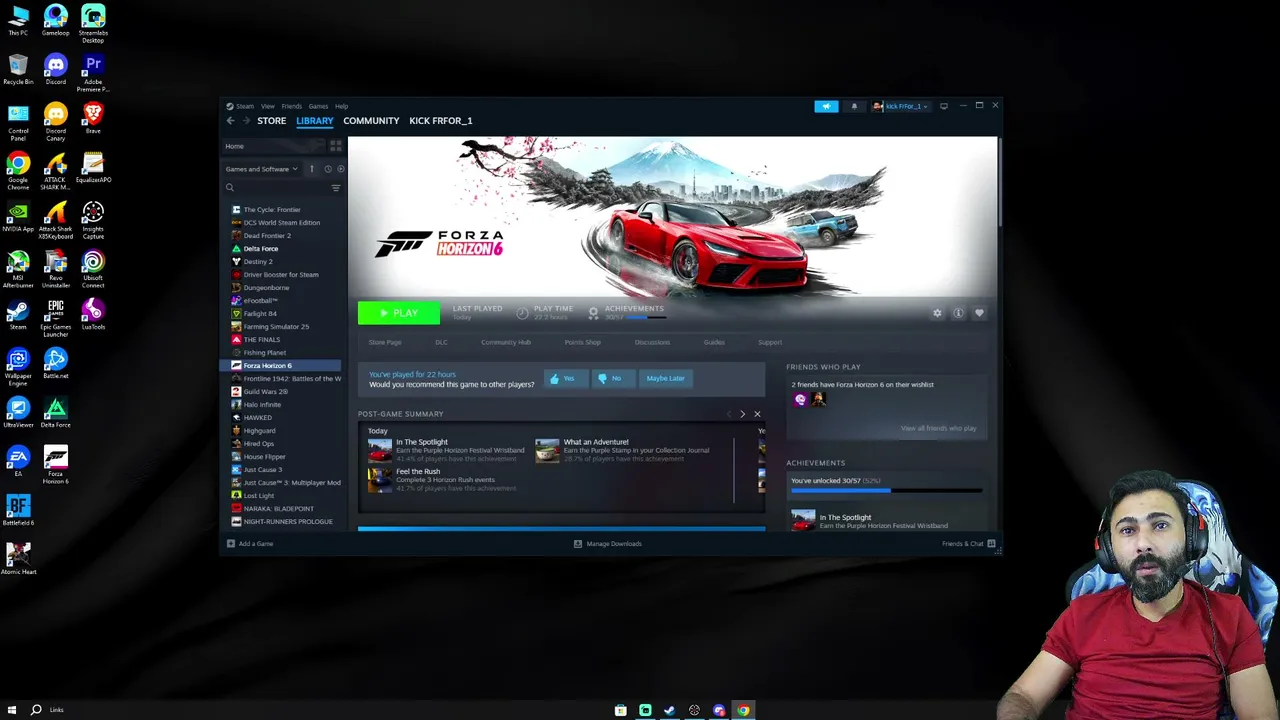Open the Discussions link

coord(652,342)
